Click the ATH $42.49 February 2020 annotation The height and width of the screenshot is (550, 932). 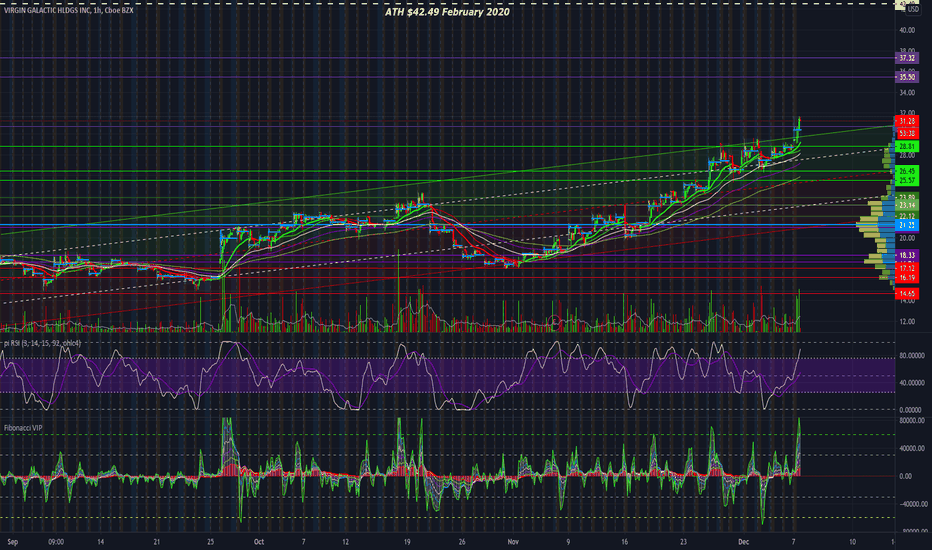447,12
